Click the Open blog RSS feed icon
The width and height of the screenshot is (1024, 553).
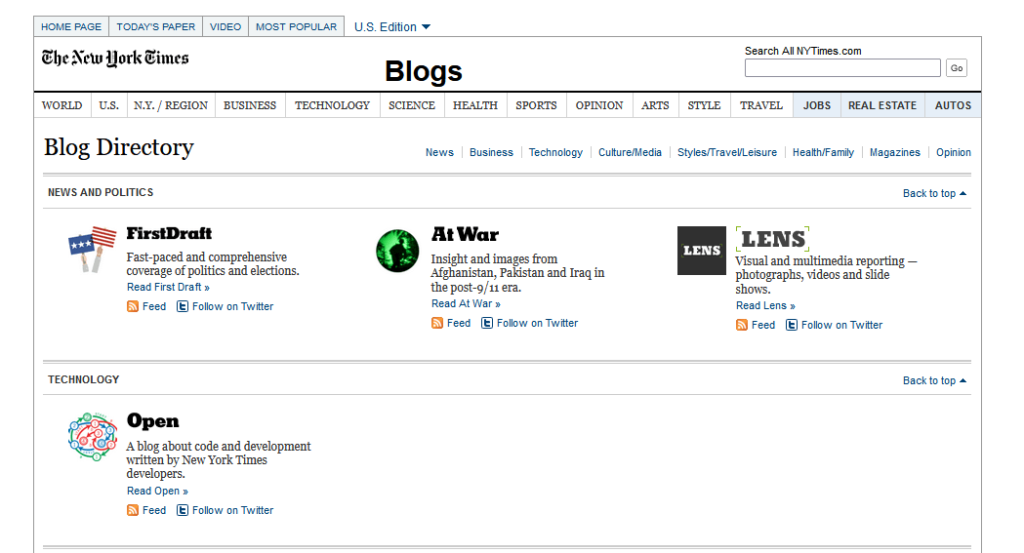(x=133, y=511)
